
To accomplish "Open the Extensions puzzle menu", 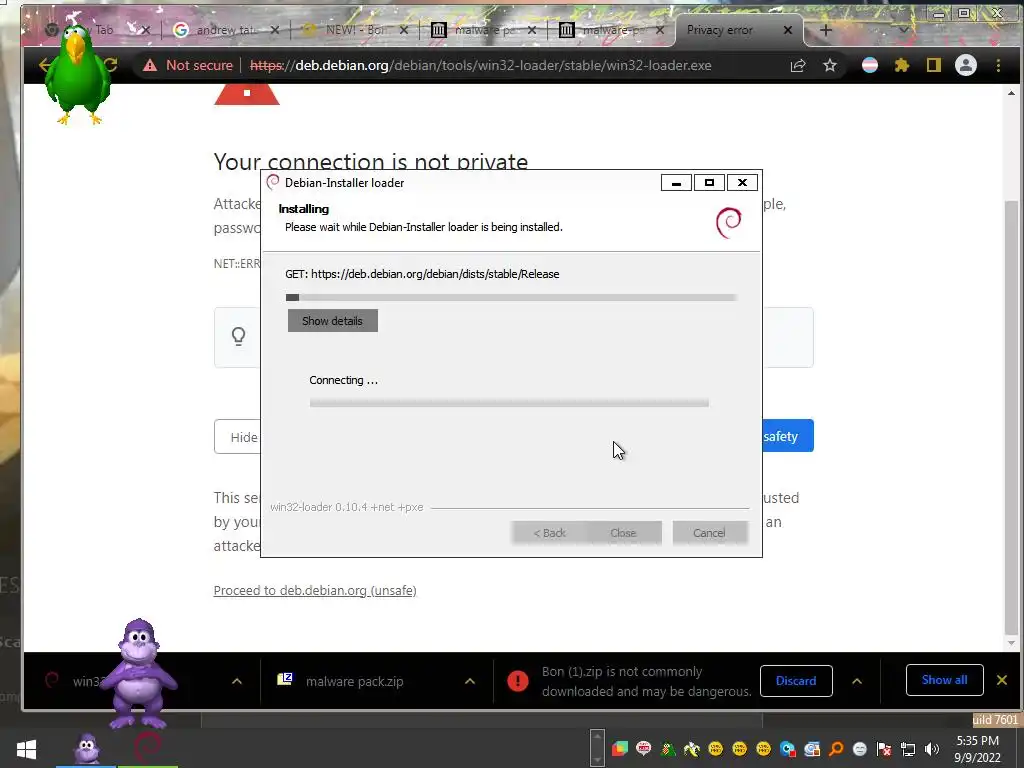I will (902, 65).
